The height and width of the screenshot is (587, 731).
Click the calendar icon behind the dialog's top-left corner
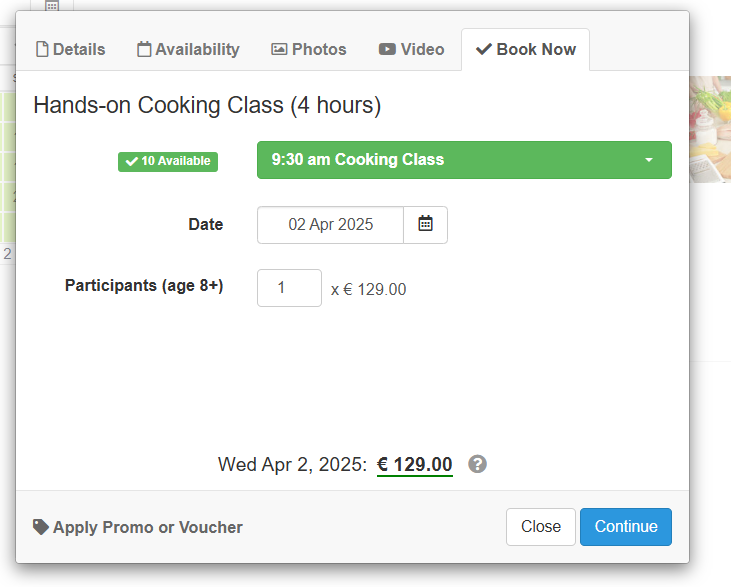click(52, 6)
